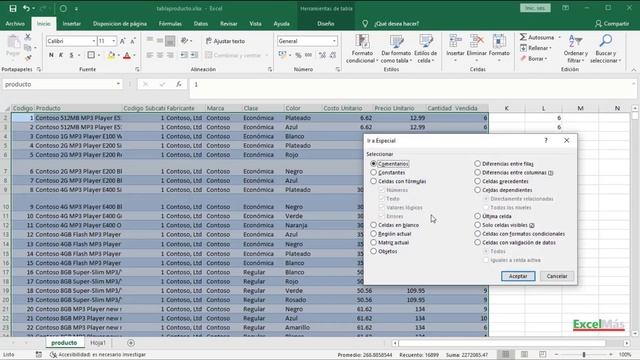Click the font color A icon
The image size is (640, 360).
pyautogui.click(x=127, y=55)
